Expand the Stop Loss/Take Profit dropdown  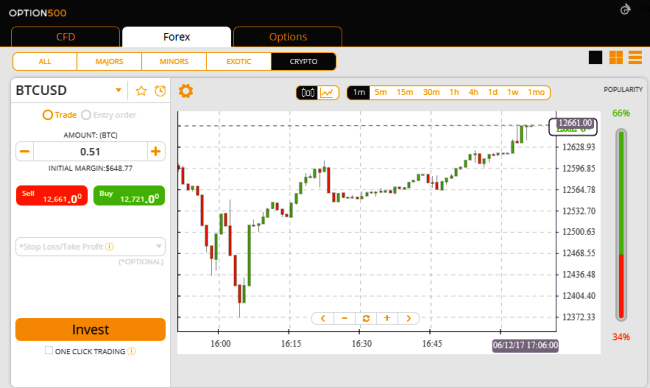click(90, 247)
